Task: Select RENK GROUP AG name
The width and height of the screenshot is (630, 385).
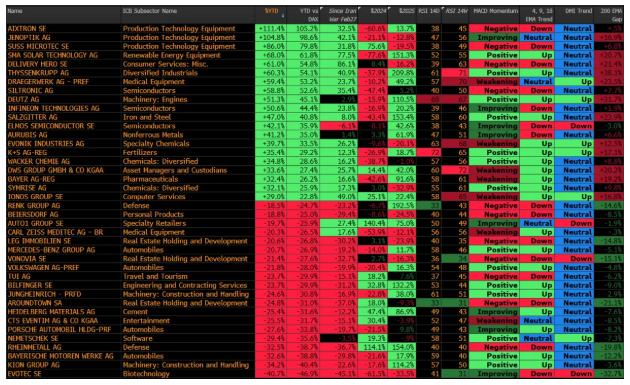Action: (x=34, y=205)
